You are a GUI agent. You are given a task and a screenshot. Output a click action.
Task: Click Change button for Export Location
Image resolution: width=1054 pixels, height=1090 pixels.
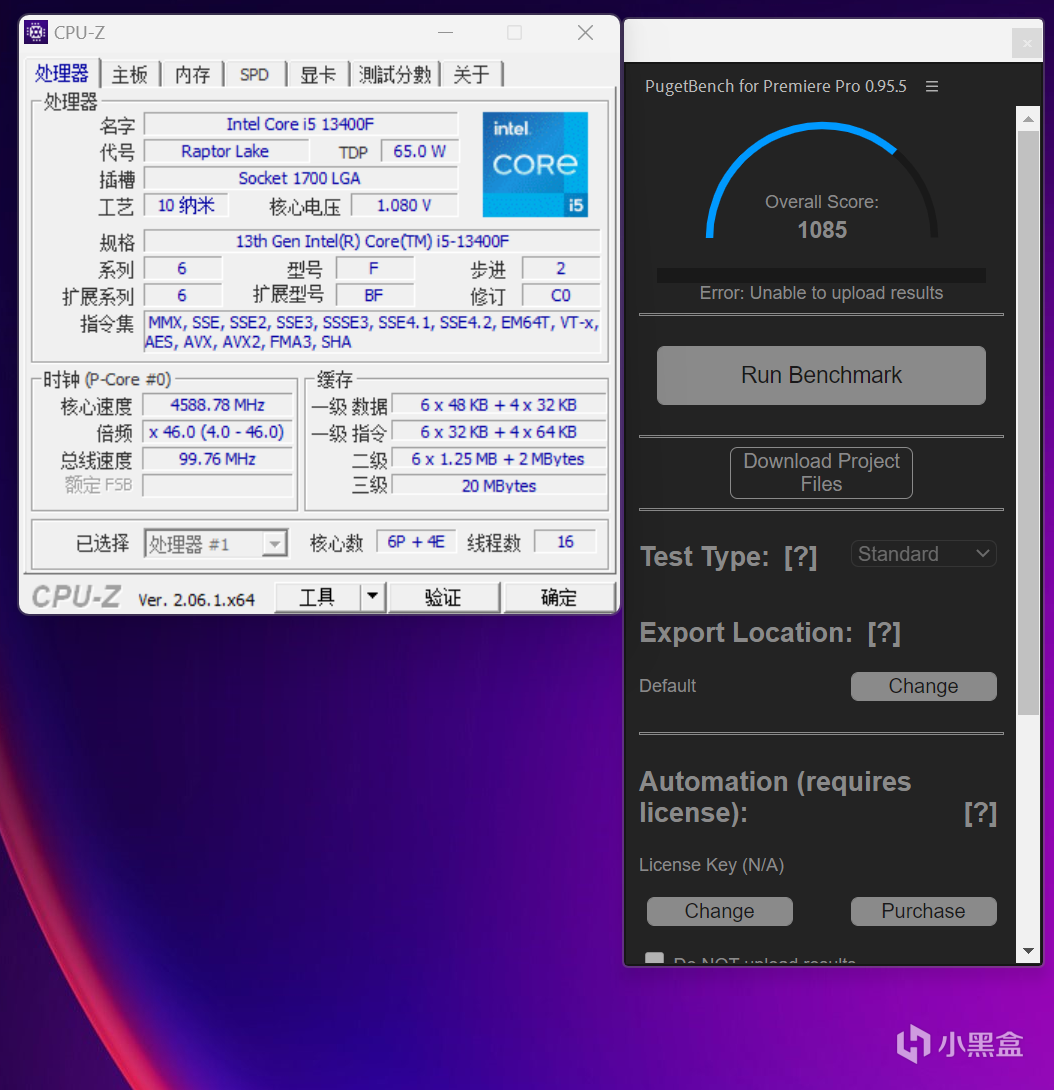[x=923, y=686]
